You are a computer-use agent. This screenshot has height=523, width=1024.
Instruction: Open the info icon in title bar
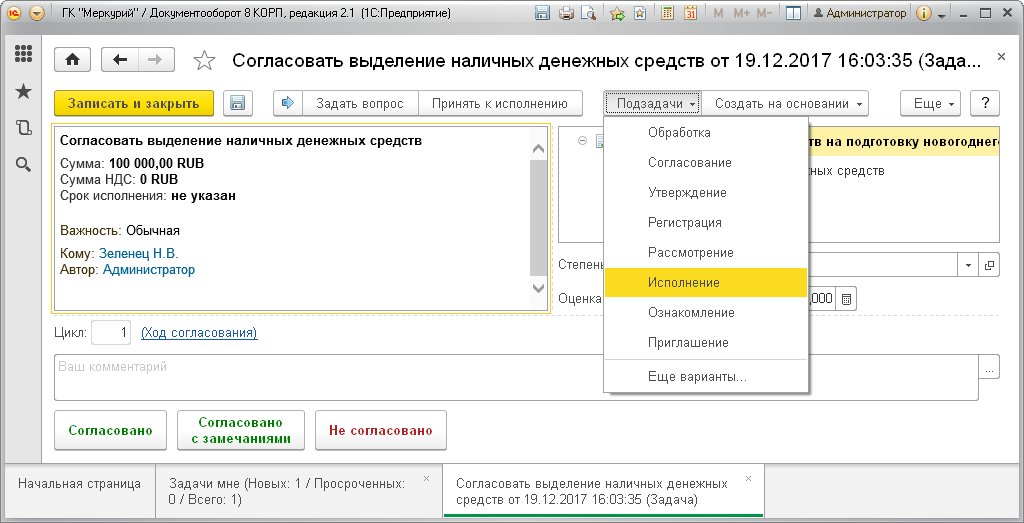point(923,13)
